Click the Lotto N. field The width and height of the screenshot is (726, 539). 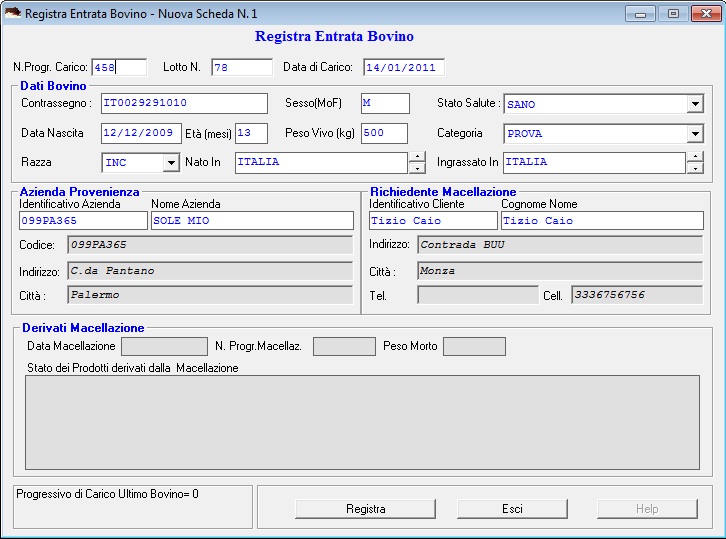coord(242,67)
